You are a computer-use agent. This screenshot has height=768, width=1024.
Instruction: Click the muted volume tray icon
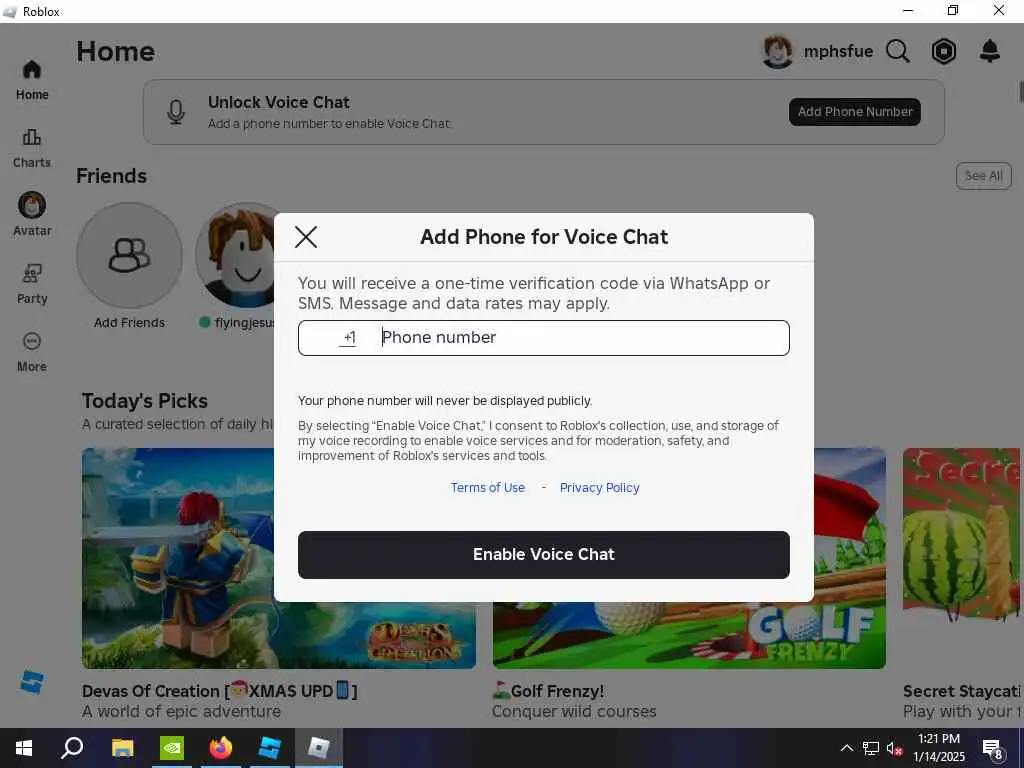tap(895, 748)
